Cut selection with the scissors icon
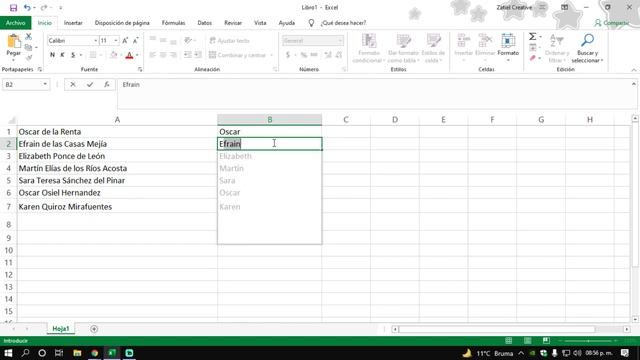The image size is (640, 360). pyautogui.click(x=29, y=37)
